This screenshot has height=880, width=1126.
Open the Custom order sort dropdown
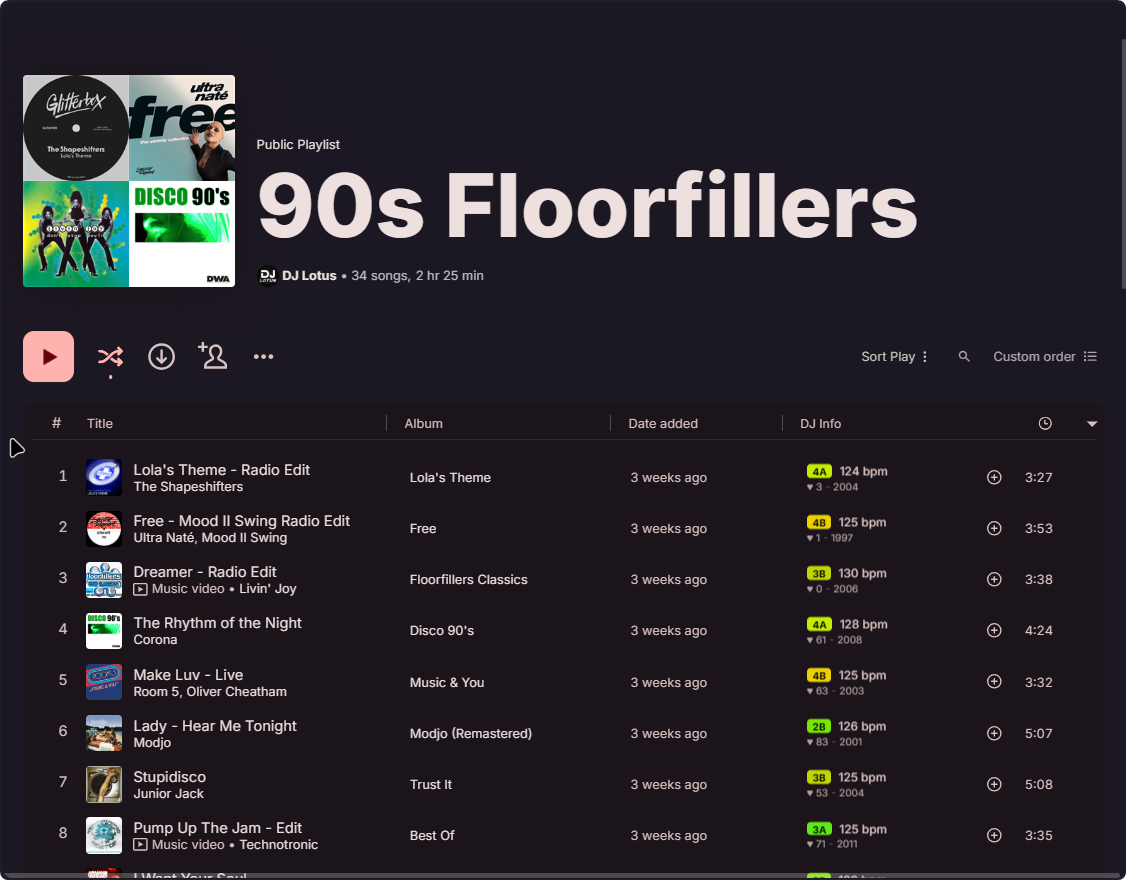(1045, 356)
